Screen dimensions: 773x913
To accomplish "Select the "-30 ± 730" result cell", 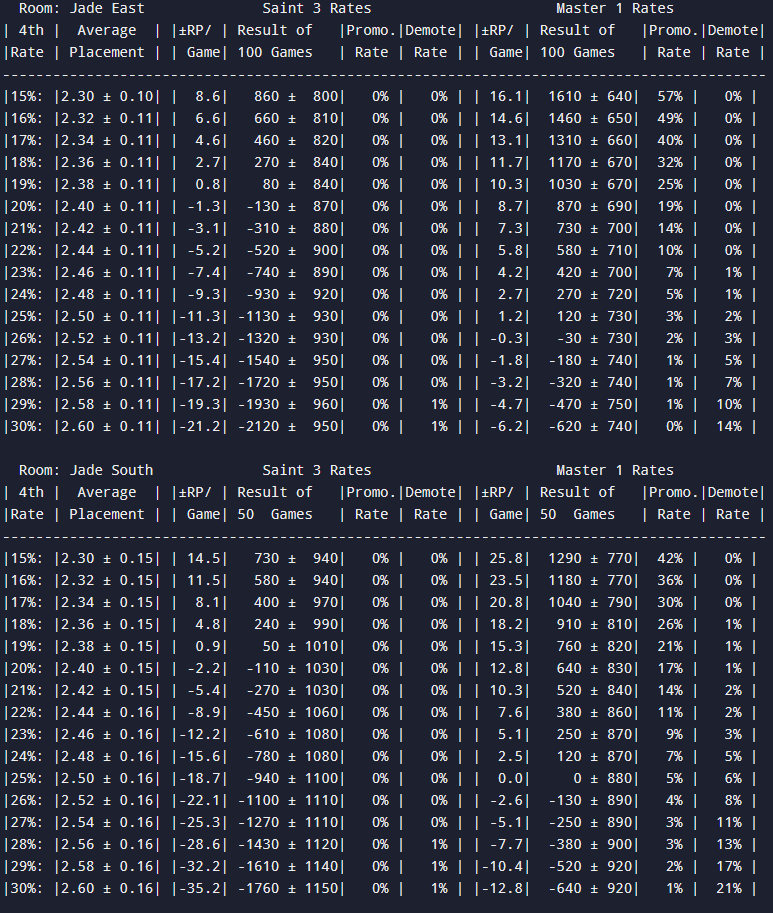I will [x=594, y=339].
